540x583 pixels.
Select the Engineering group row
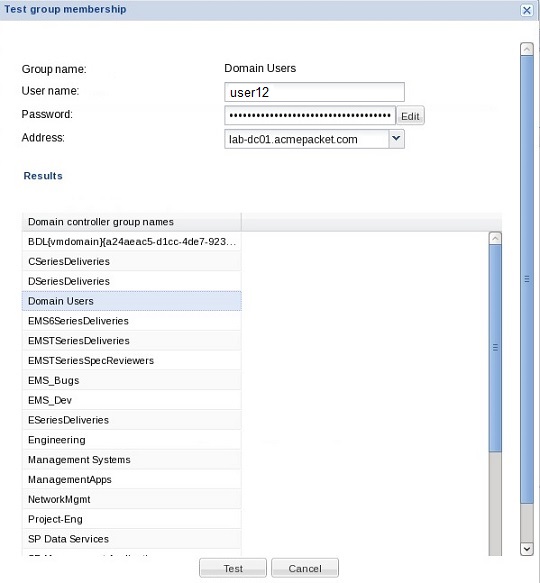coord(132,440)
